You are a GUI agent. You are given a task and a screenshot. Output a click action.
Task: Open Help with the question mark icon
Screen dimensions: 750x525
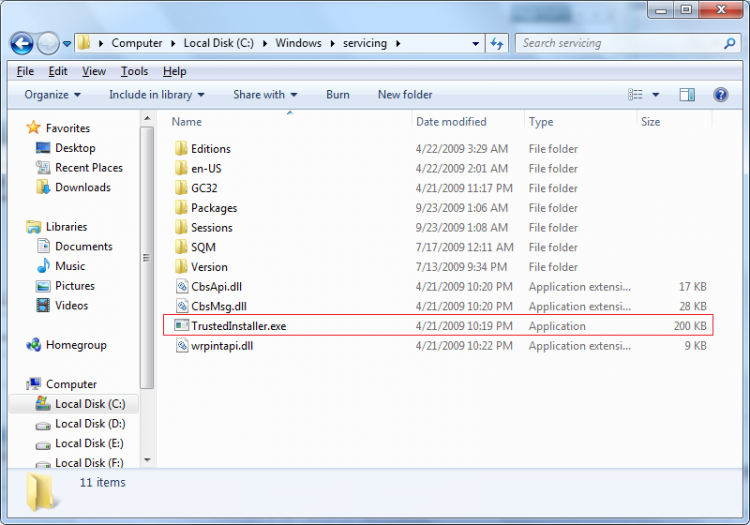(x=720, y=95)
